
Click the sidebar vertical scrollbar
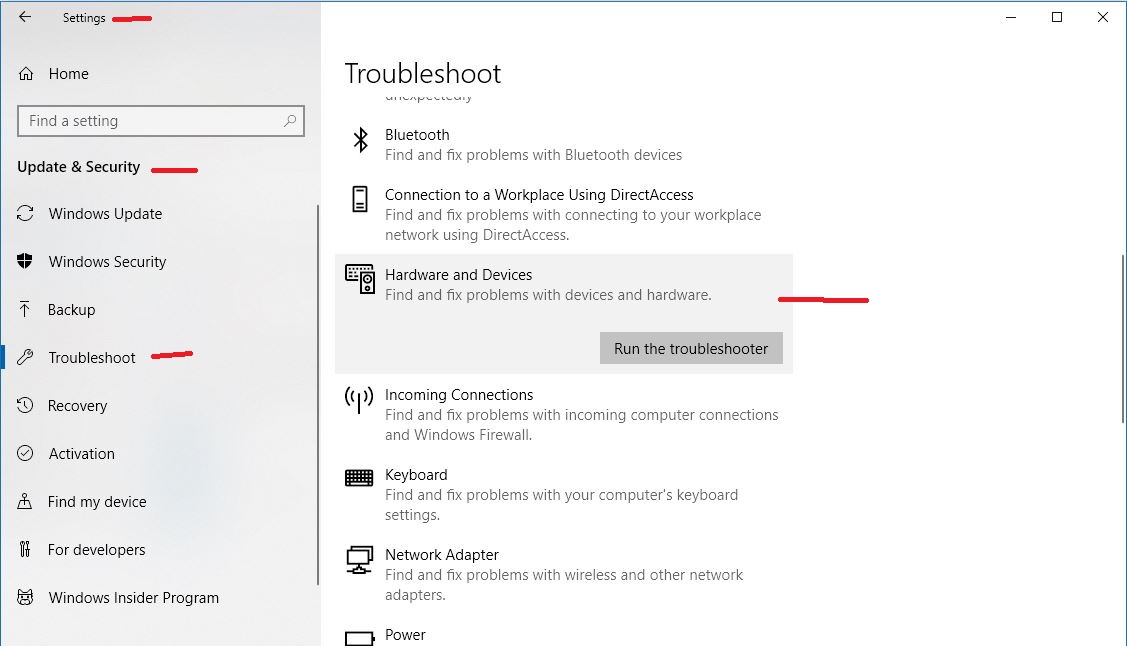pyautogui.click(x=318, y=395)
